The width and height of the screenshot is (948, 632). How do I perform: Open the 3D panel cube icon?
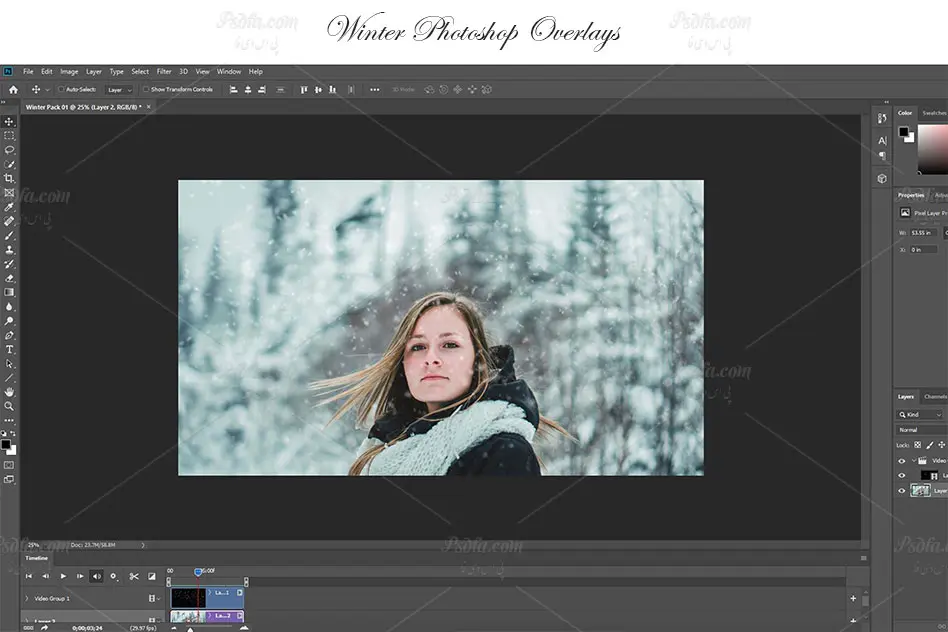pos(882,178)
